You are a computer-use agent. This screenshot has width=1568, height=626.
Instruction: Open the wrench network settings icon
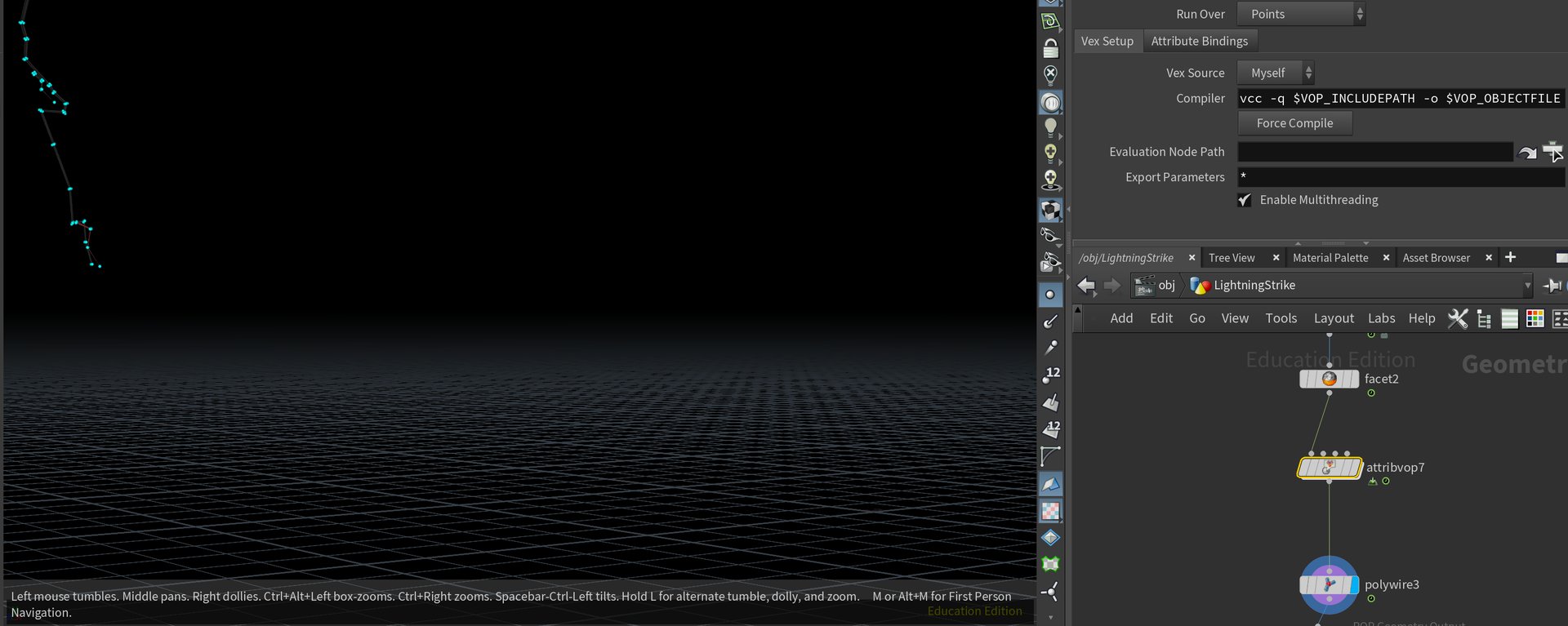[x=1457, y=318]
